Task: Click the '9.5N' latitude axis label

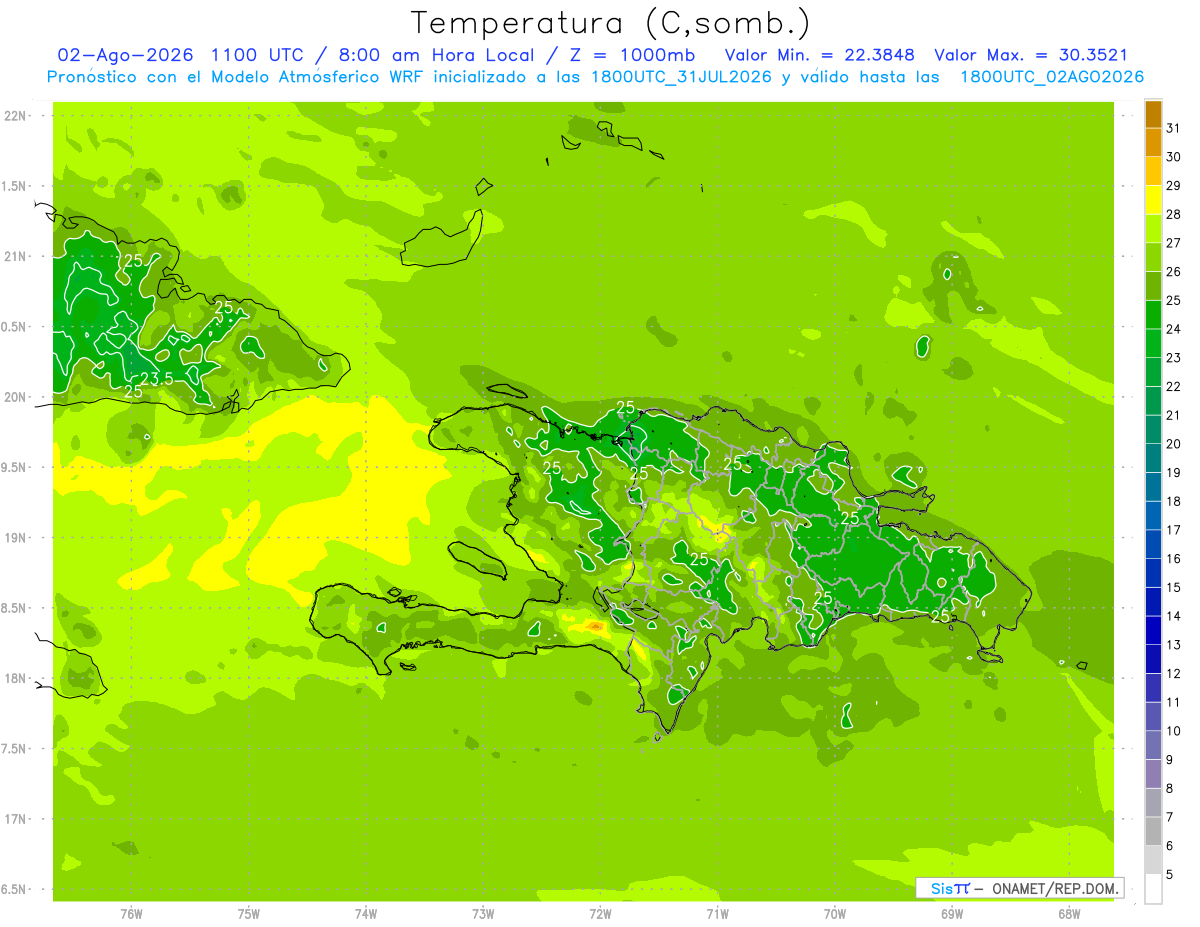Action: coord(14,467)
